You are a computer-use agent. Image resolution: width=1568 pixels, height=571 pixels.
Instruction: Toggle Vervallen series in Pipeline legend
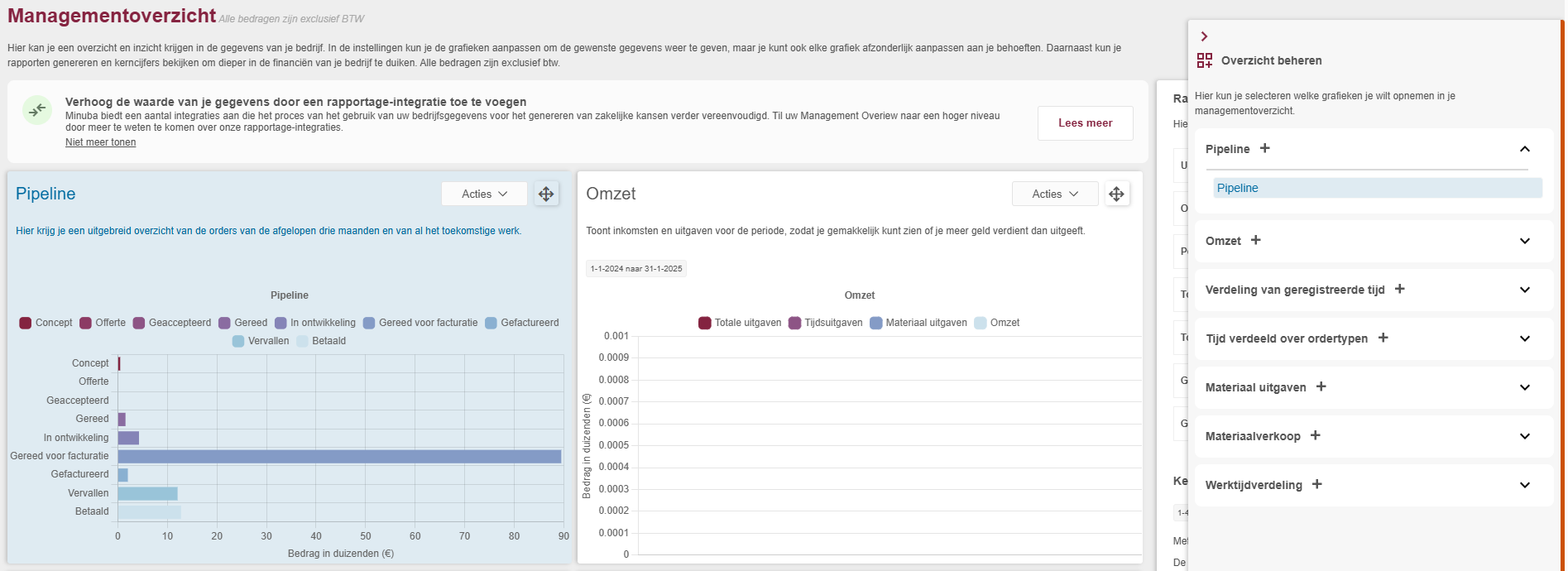tap(261, 341)
